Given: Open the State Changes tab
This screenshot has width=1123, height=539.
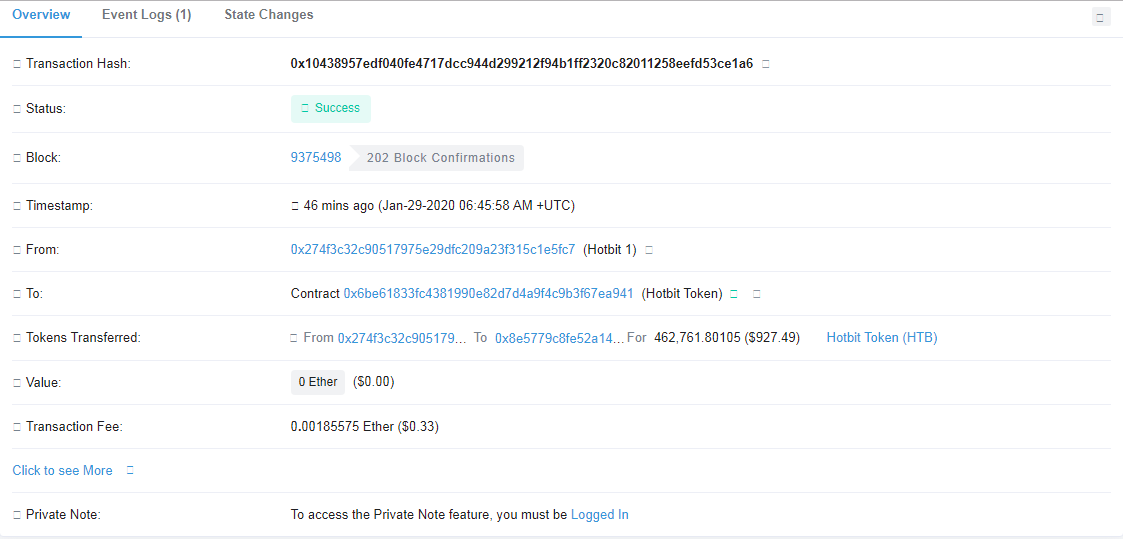Looking at the screenshot, I should [x=269, y=15].
